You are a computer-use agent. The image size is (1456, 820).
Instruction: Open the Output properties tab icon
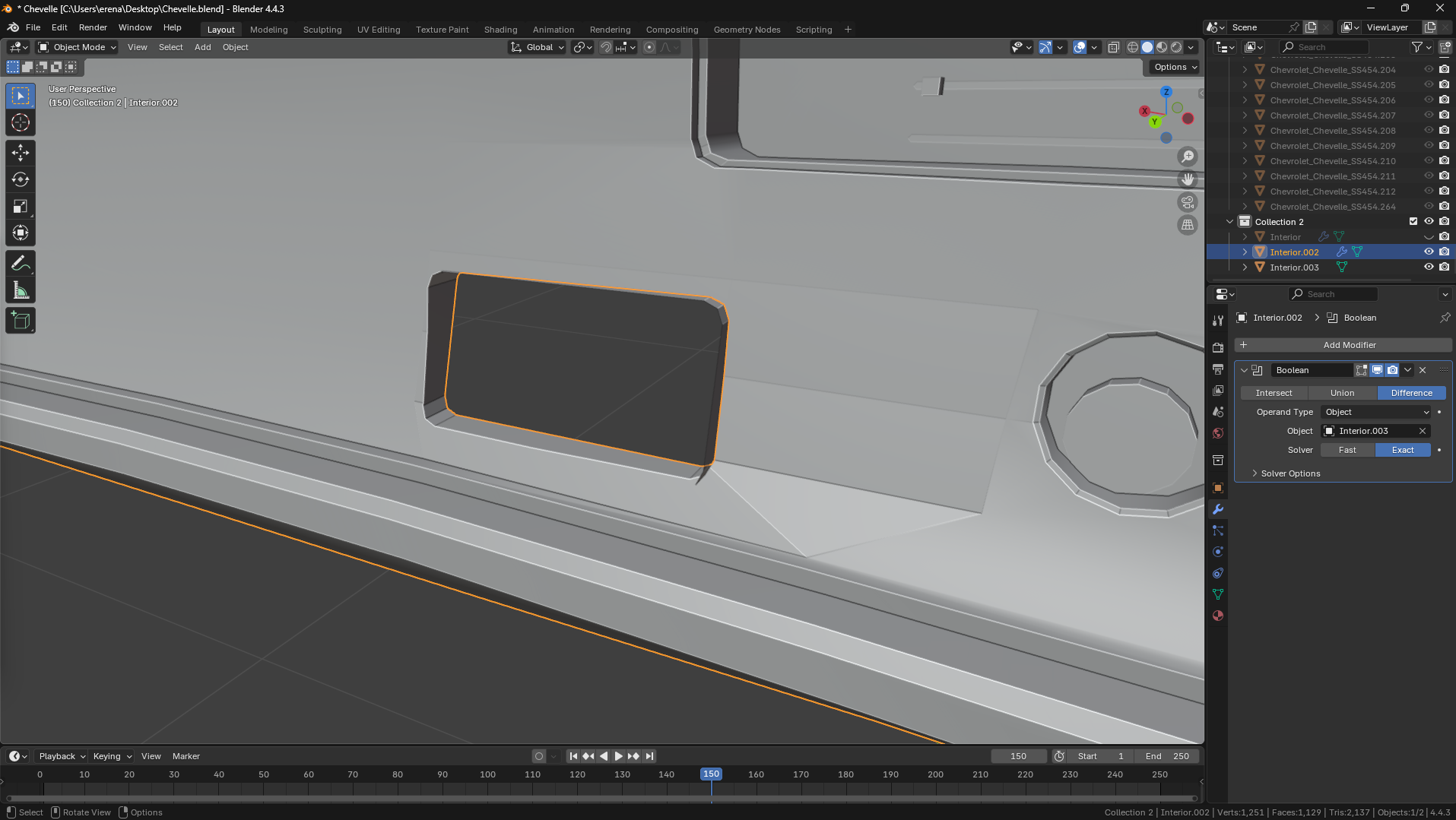point(1218,369)
